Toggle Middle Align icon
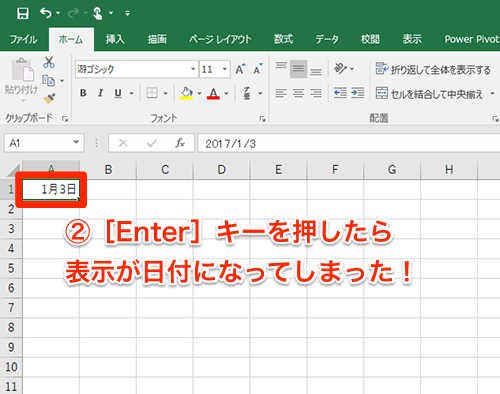The image size is (500, 394). point(298,69)
